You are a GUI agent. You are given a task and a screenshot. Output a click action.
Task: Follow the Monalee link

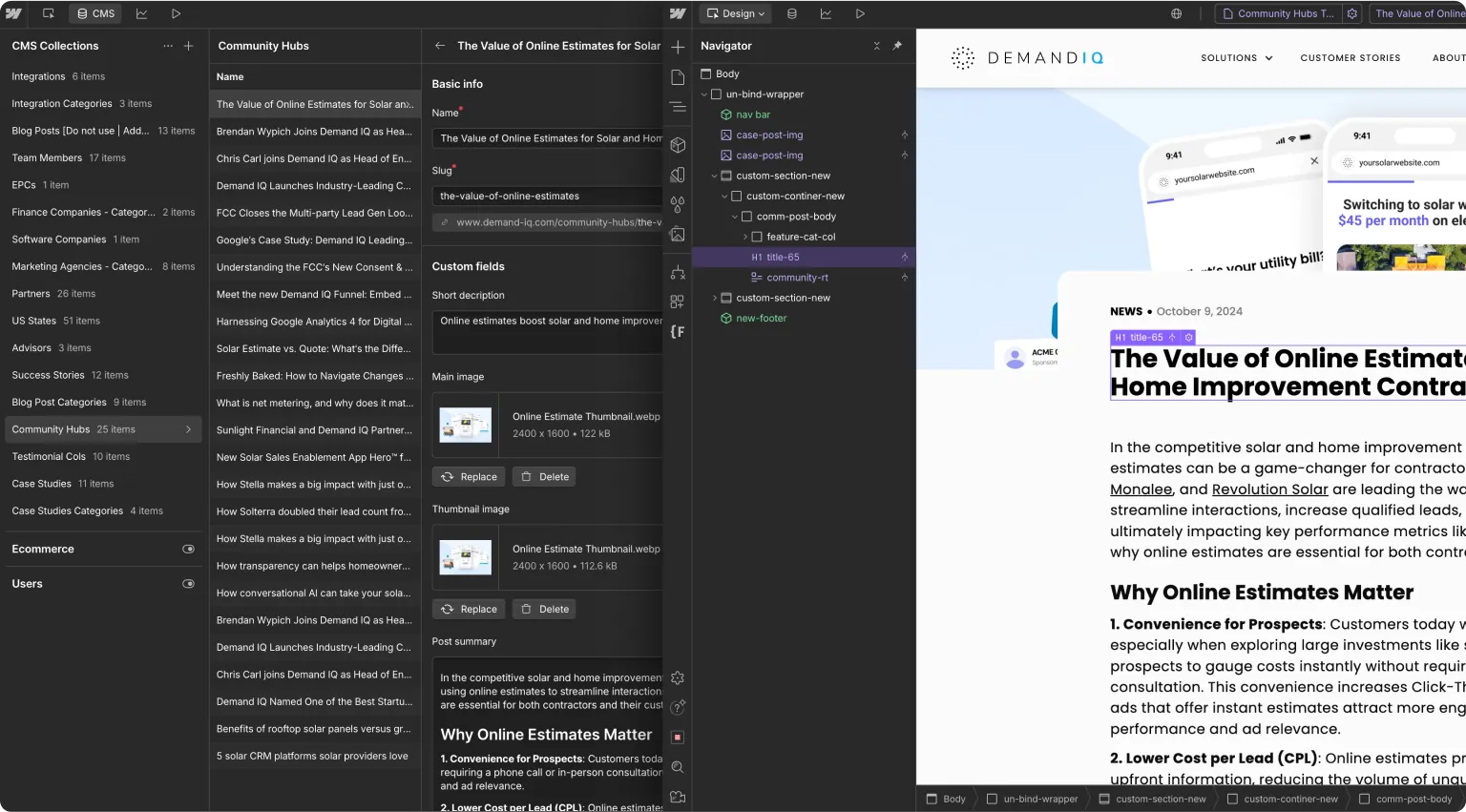(1141, 489)
